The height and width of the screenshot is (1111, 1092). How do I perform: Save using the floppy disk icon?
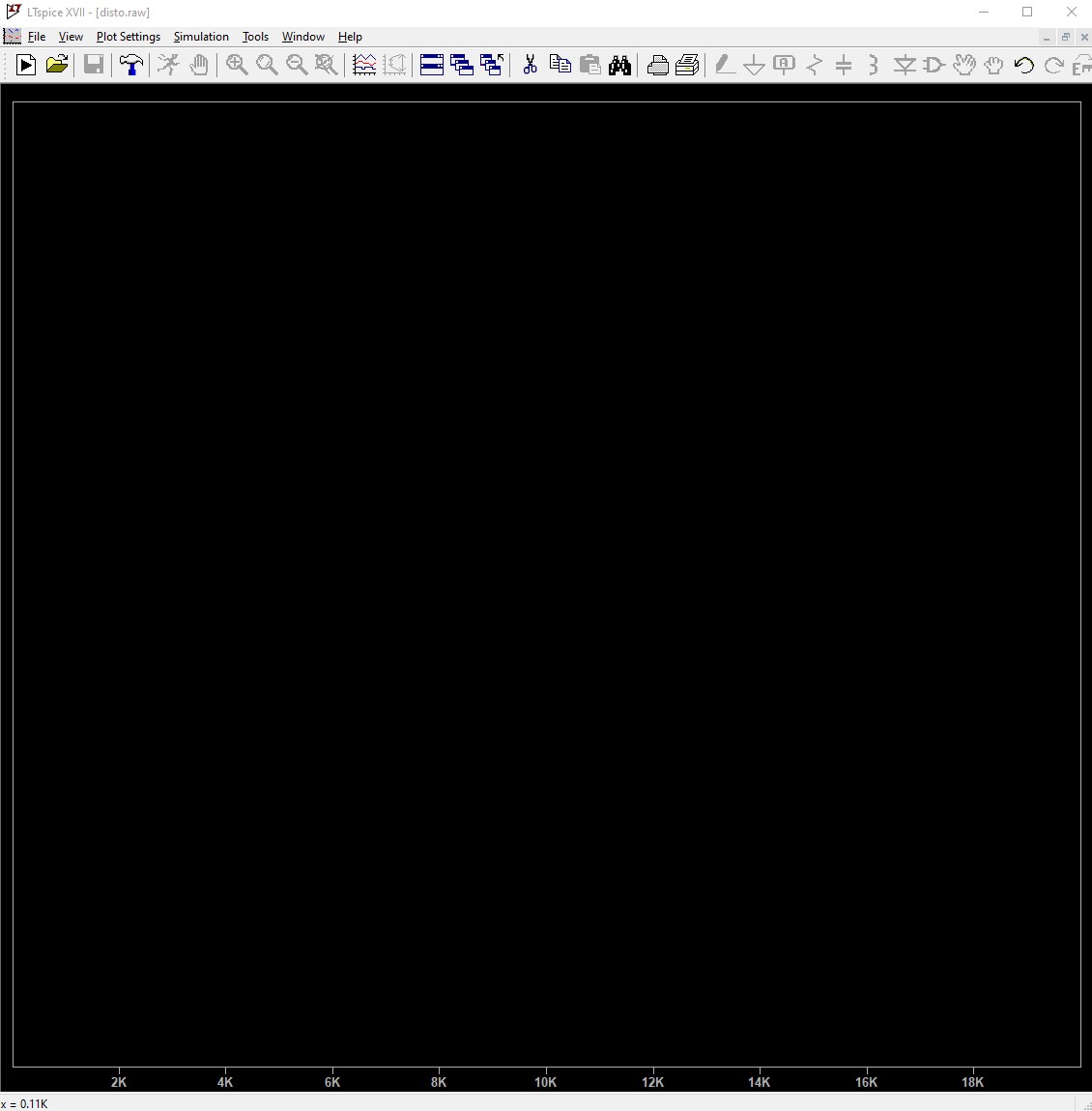94,65
